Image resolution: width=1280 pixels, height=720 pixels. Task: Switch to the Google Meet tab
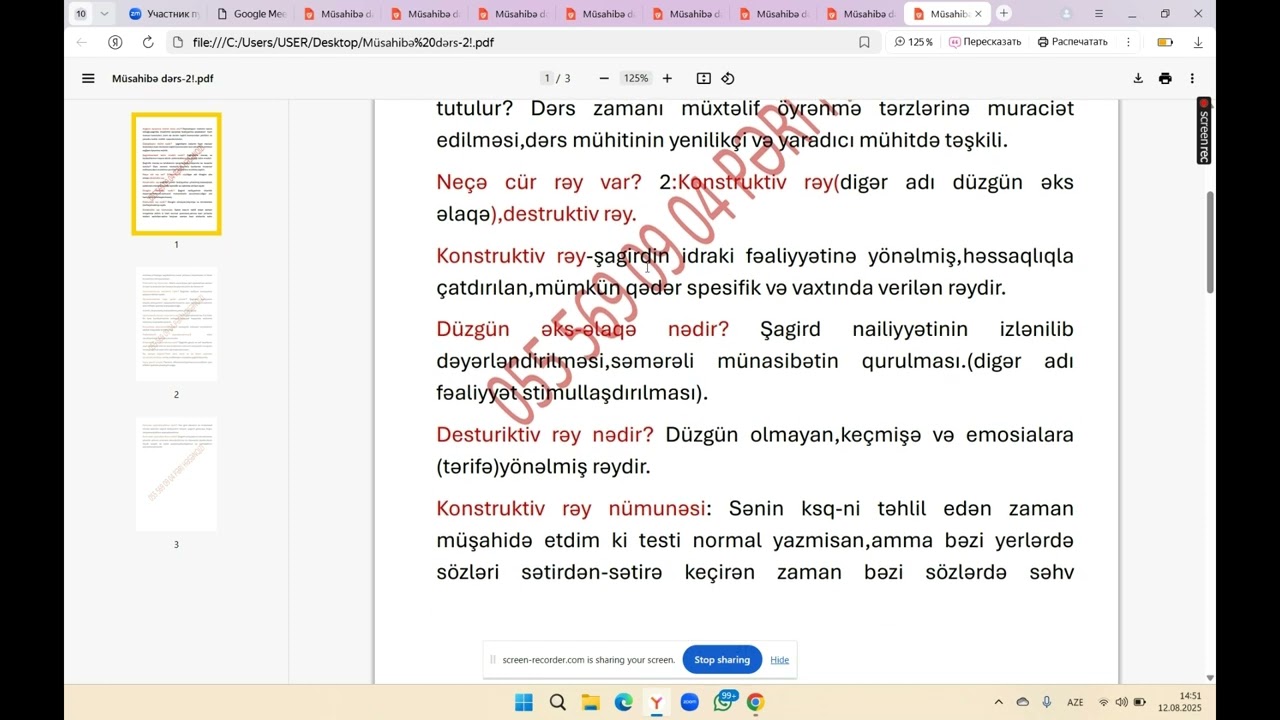coord(250,14)
